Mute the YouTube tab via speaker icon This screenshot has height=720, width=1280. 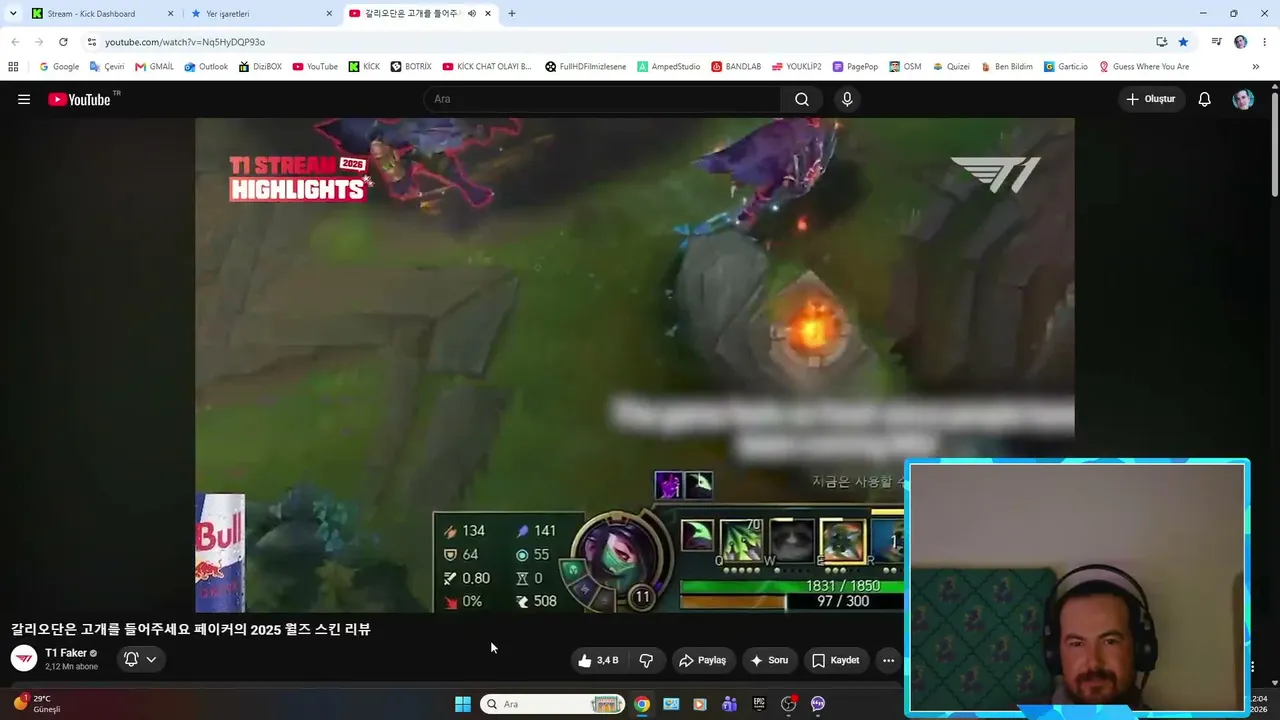click(x=471, y=14)
